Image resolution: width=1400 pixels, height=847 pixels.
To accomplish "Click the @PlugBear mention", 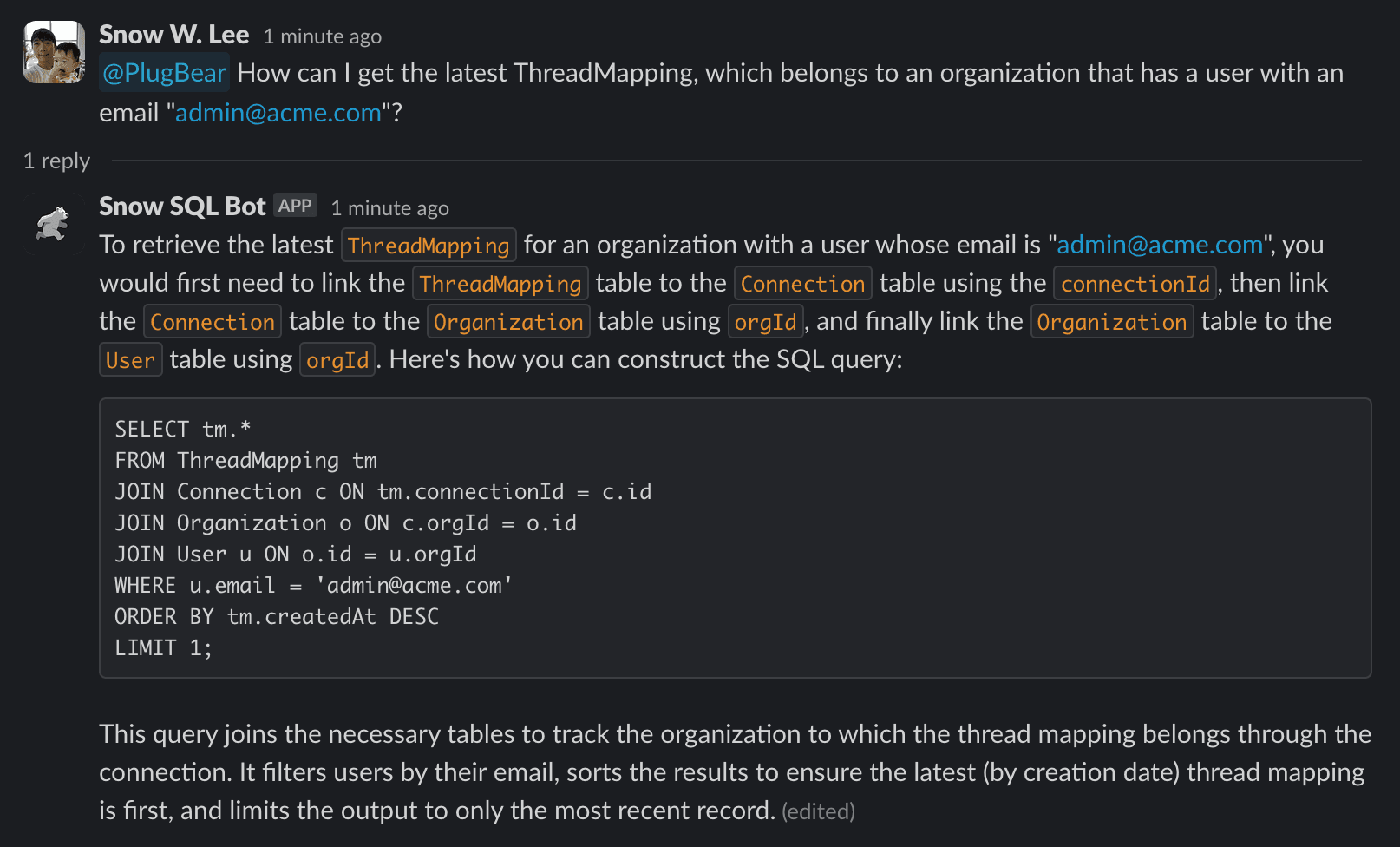I will click(164, 73).
